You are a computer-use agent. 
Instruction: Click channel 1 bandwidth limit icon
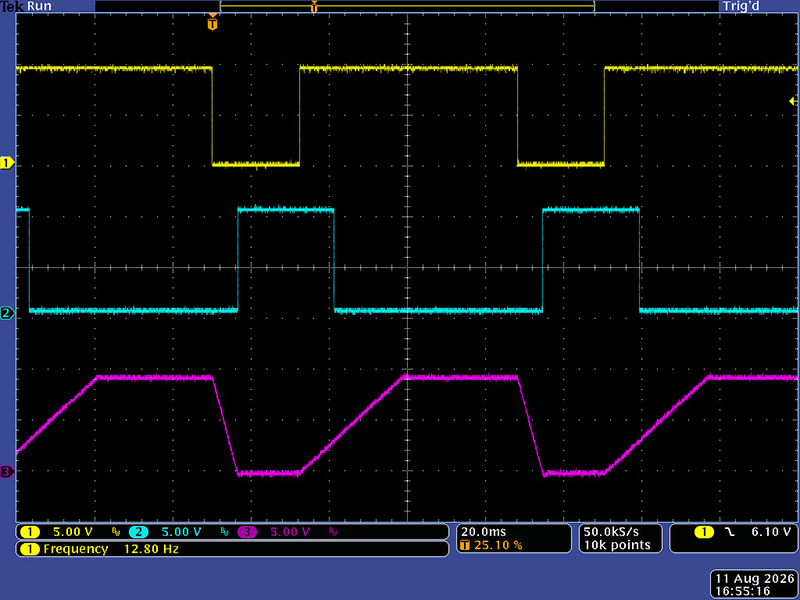[x=116, y=532]
